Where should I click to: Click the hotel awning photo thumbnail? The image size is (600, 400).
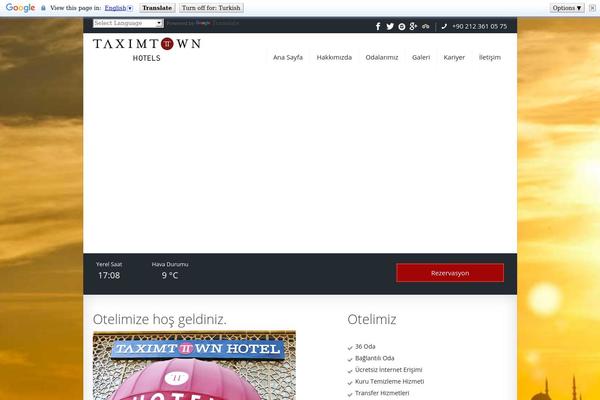pos(194,365)
